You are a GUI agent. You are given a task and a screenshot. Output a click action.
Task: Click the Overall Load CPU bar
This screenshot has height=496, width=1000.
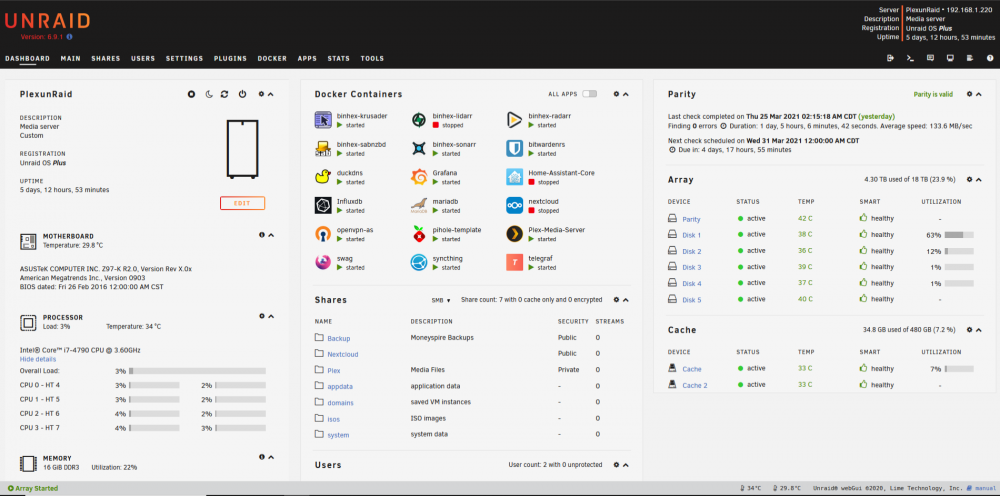198,371
